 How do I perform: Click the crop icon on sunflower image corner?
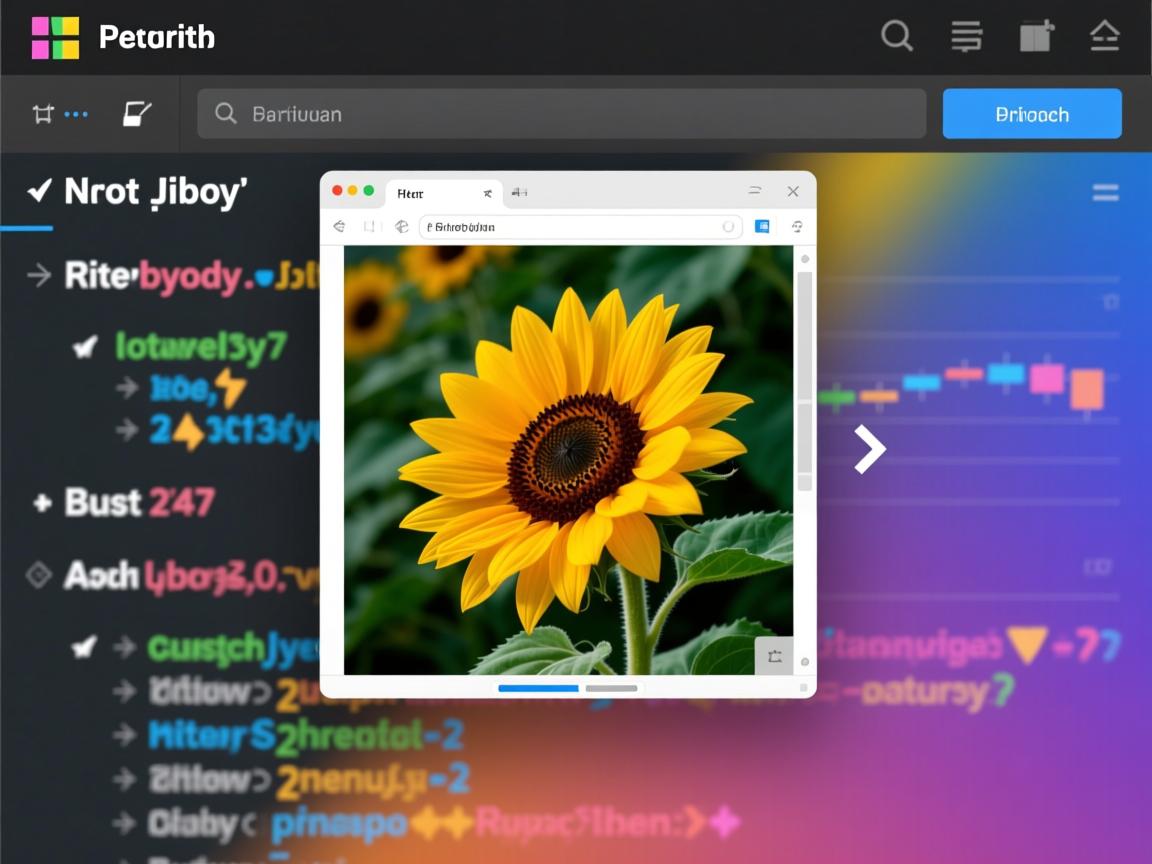[774, 656]
